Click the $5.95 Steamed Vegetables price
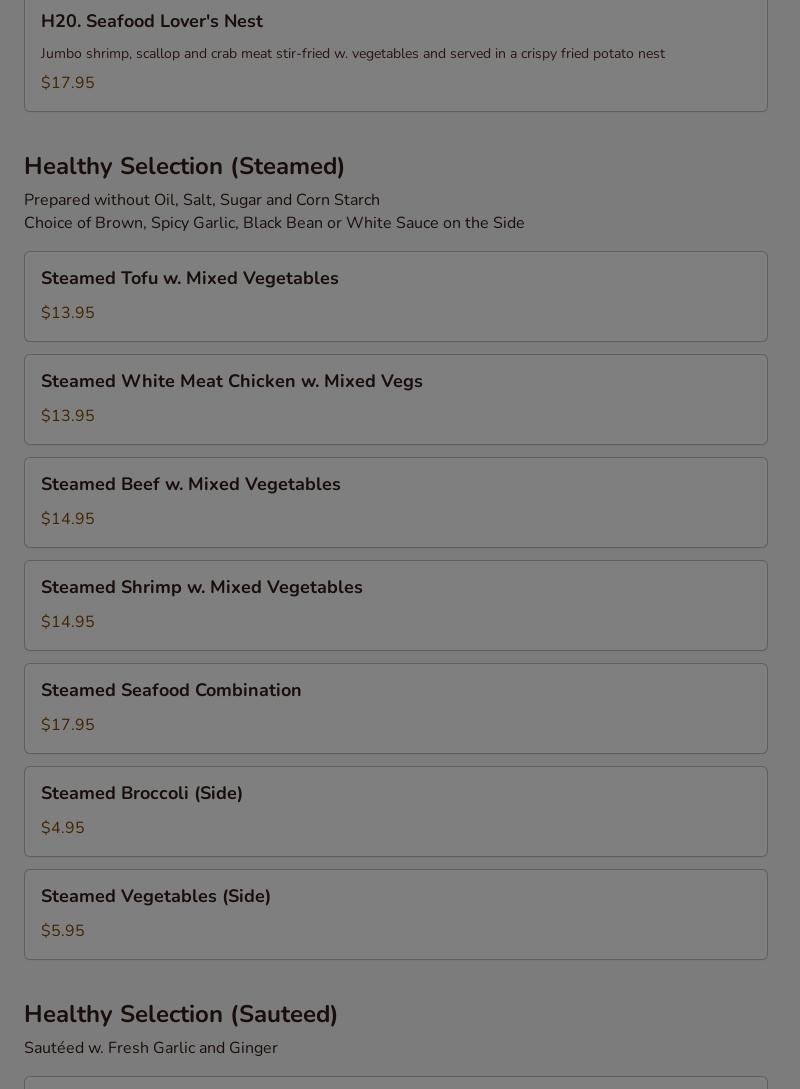800x1089 pixels. (62, 931)
